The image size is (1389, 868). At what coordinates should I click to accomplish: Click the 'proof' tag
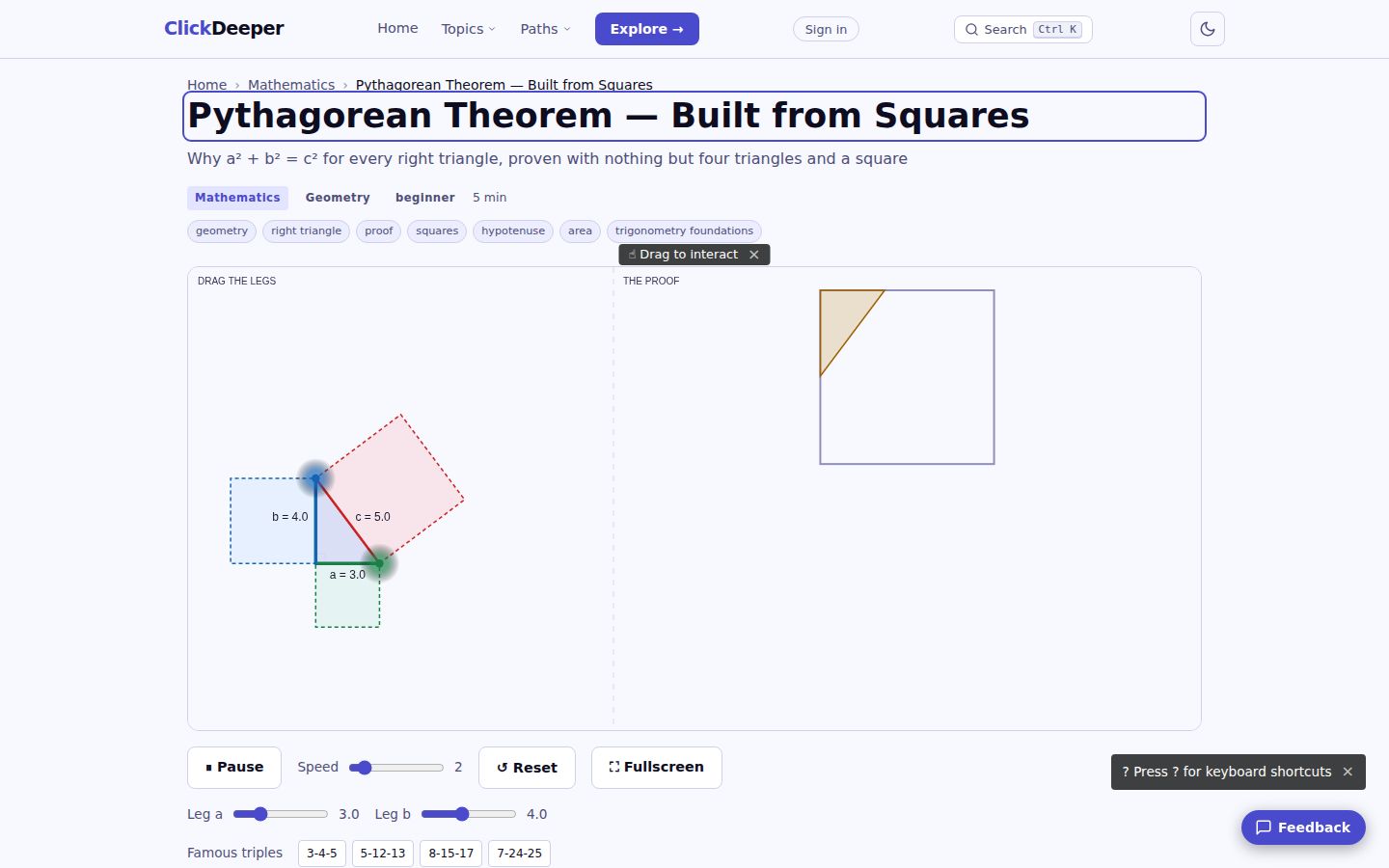(378, 231)
